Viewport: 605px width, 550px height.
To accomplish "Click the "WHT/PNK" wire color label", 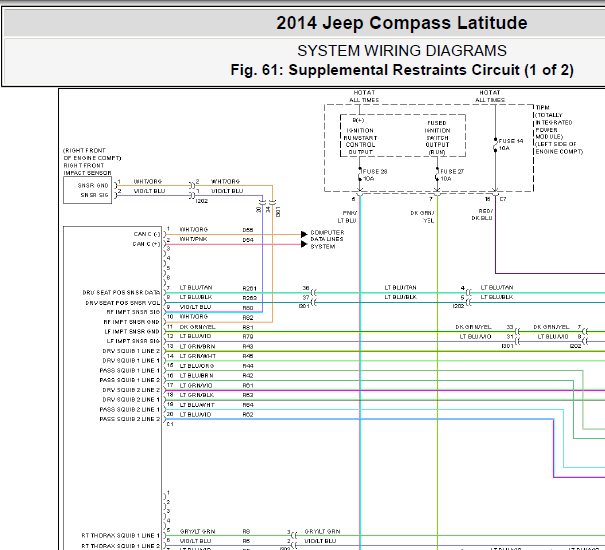I will click(x=193, y=239).
